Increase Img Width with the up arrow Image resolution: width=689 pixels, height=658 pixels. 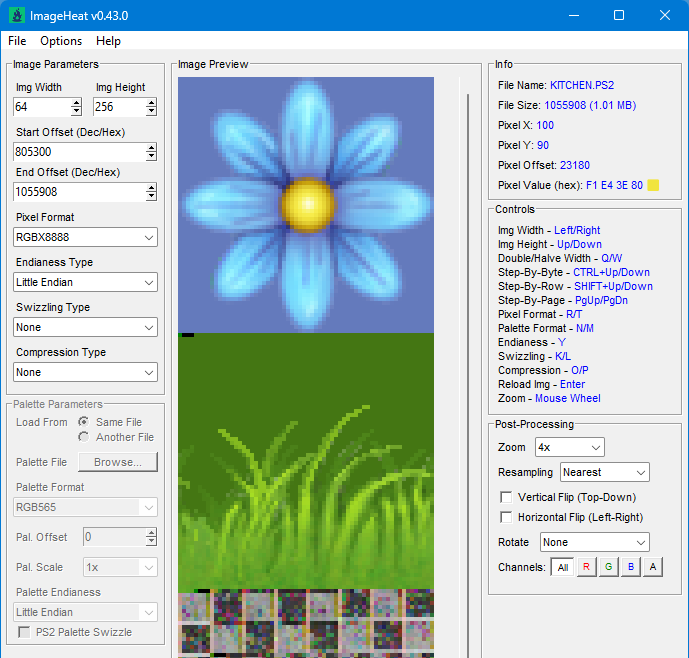click(76, 103)
